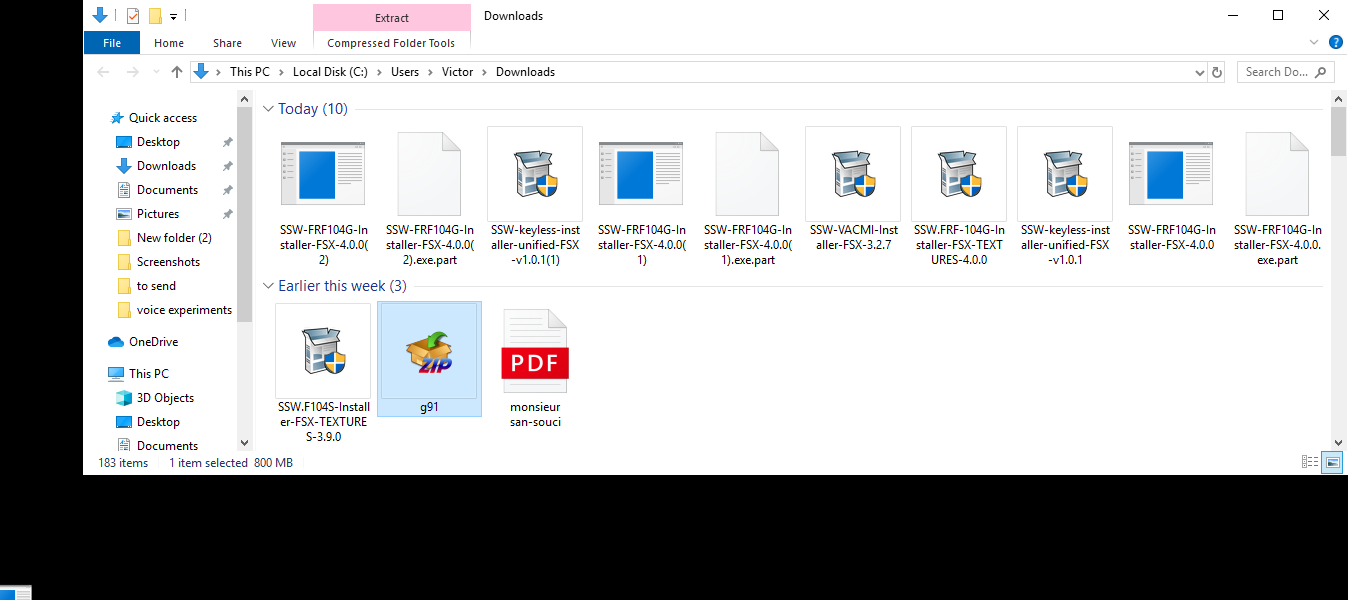
Task: Go up one folder level with the Up arrow
Action: point(177,72)
